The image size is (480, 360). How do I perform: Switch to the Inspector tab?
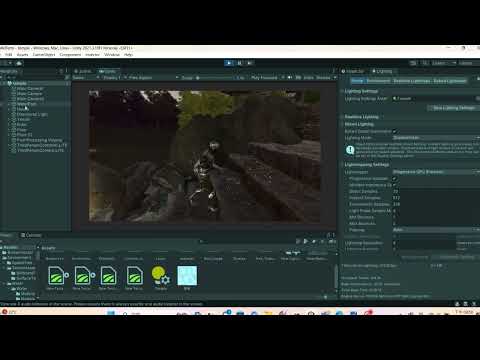point(353,71)
